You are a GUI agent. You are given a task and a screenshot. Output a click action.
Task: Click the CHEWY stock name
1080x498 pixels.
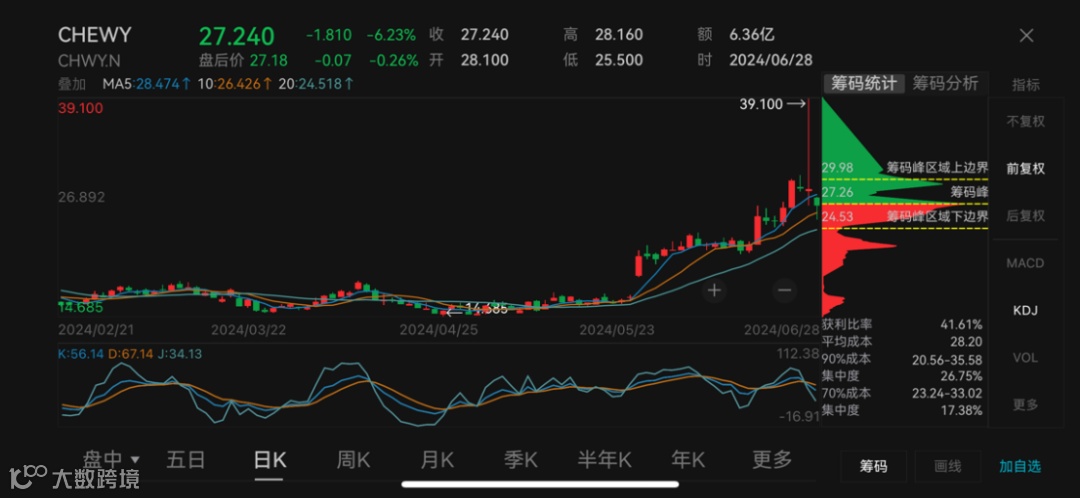[x=94, y=35]
